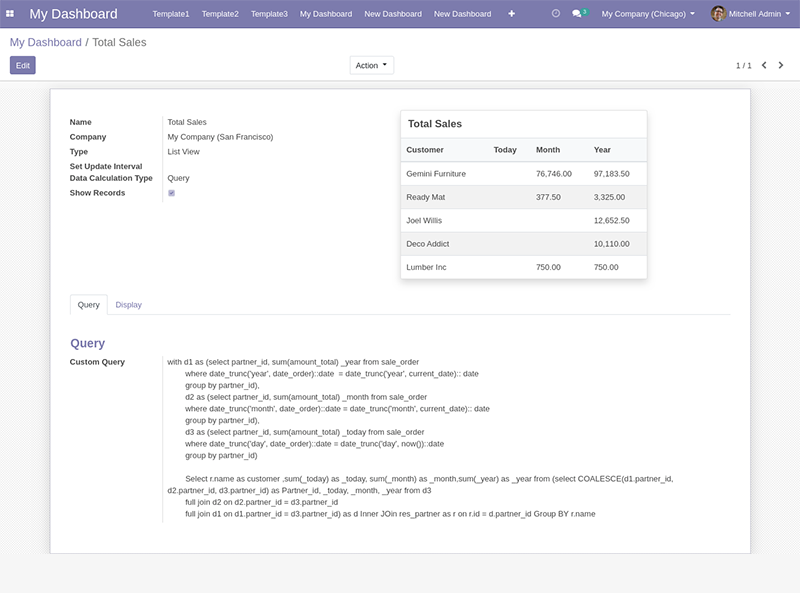800x593 pixels.
Task: Open Template1 menu item
Action: pos(170,14)
